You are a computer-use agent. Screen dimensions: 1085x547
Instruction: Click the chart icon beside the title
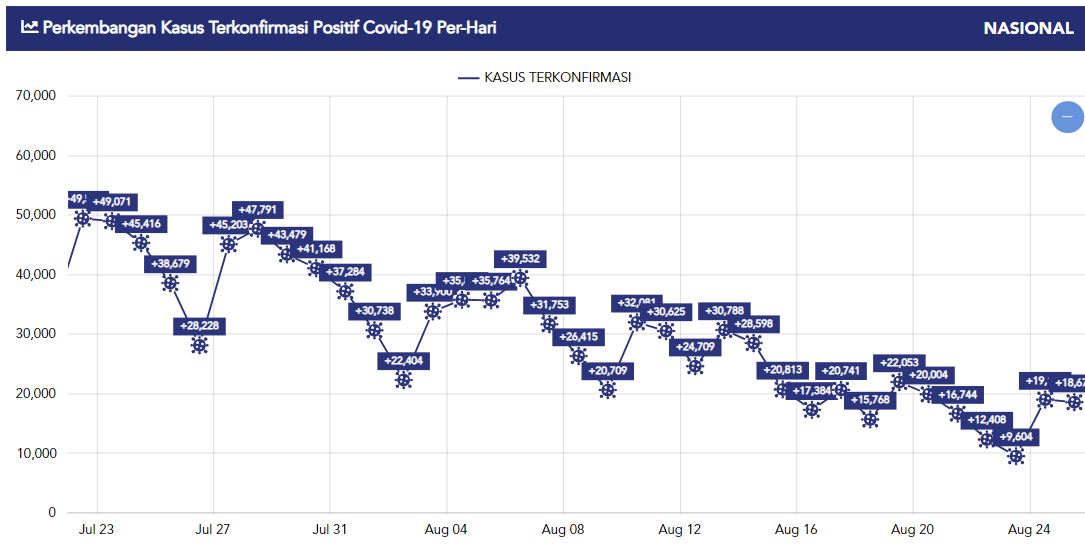point(29,27)
